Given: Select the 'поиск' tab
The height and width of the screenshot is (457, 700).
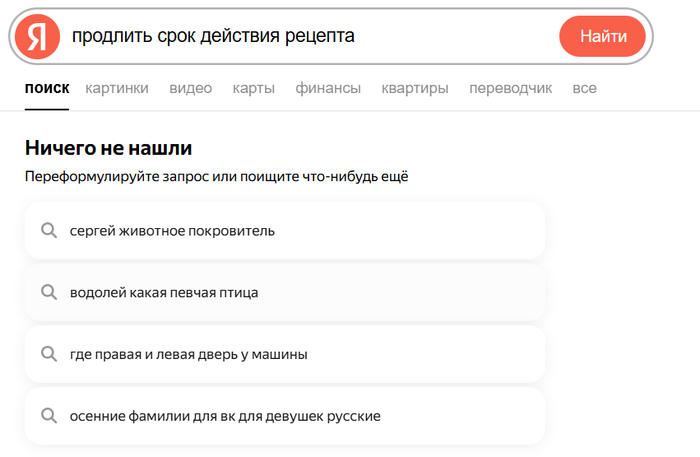Looking at the screenshot, I should coord(47,88).
